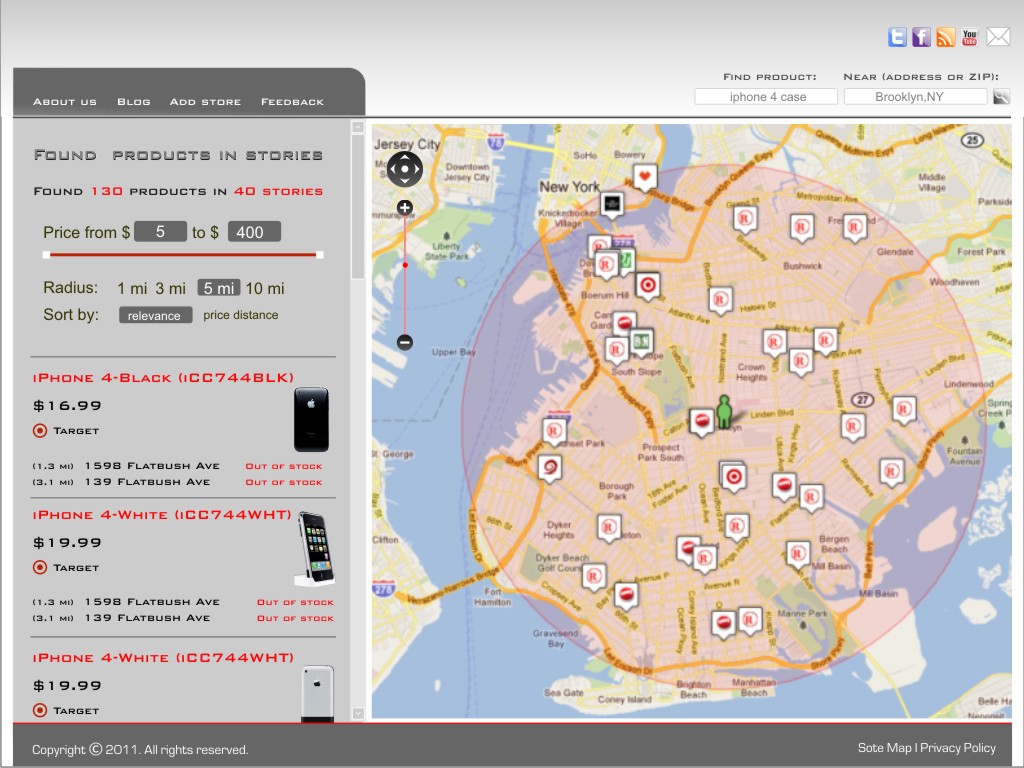Viewport: 1024px width, 768px height.
Task: Click the green BN store marker
Action: point(641,341)
